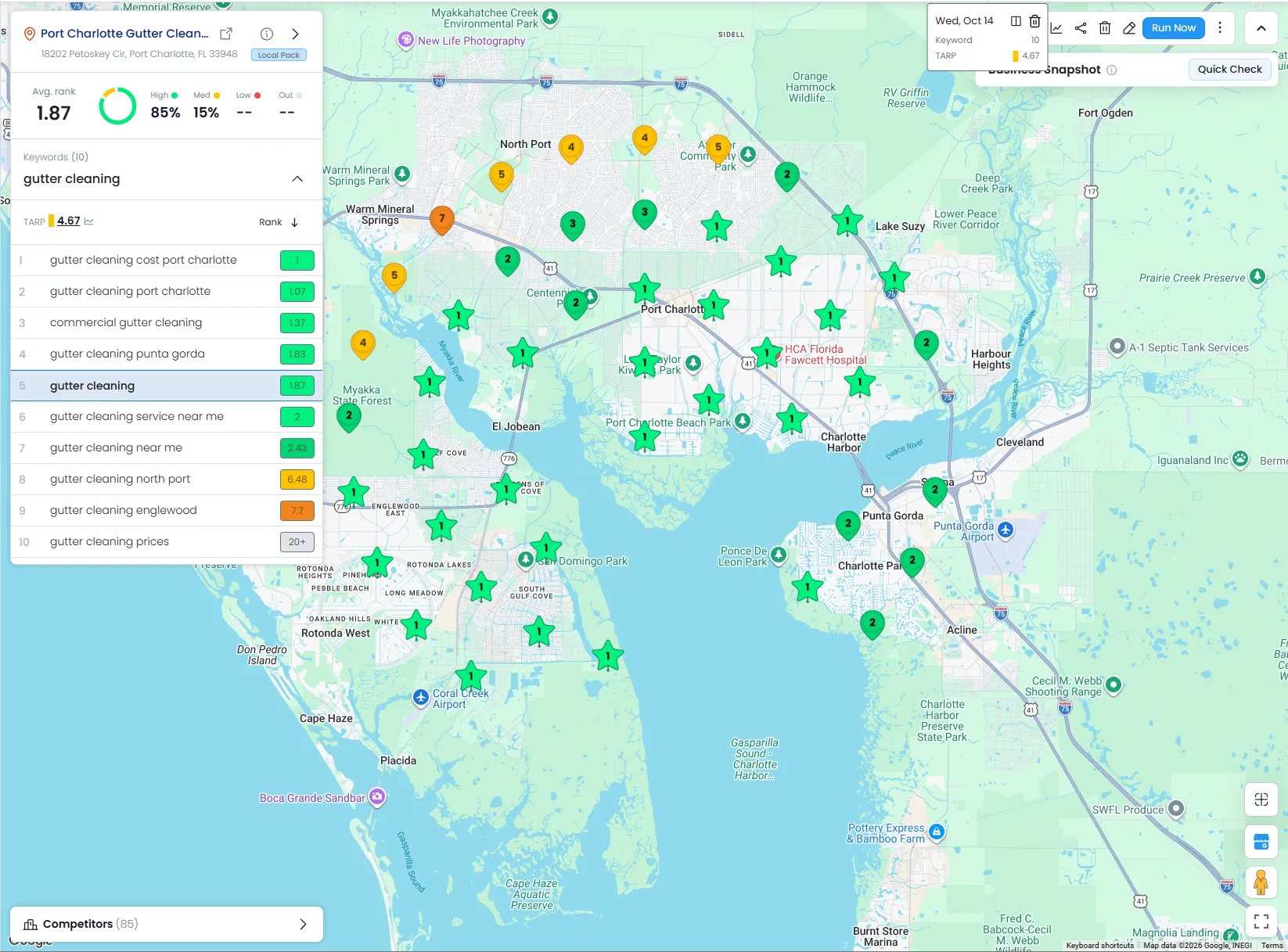Image resolution: width=1288 pixels, height=952 pixels.
Task: Click the Avg. rank progress ring
Action: [x=117, y=106]
